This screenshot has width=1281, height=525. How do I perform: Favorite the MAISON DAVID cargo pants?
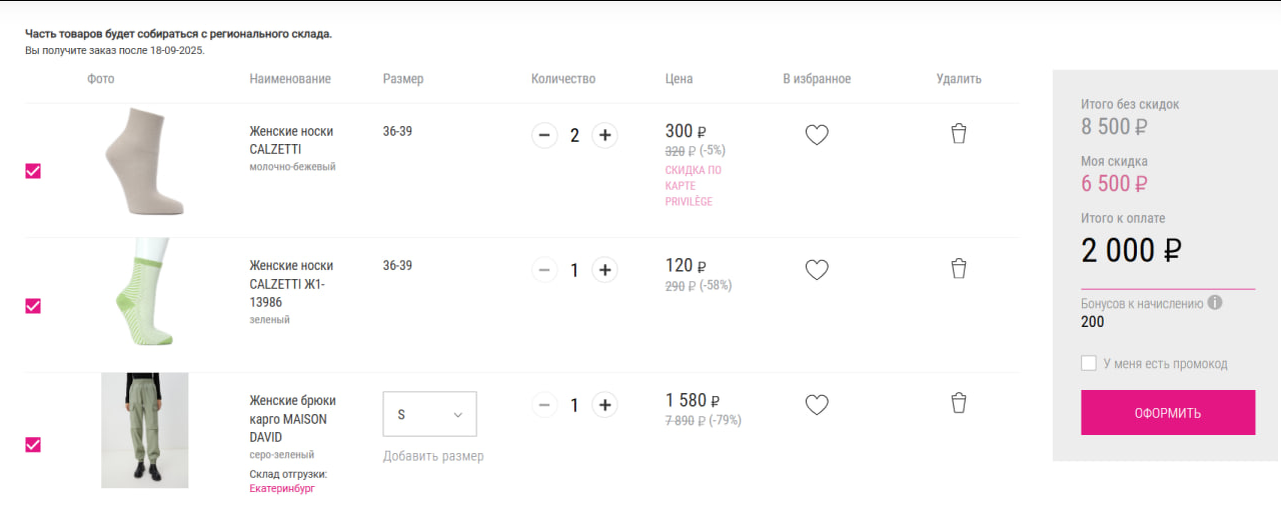click(x=817, y=405)
